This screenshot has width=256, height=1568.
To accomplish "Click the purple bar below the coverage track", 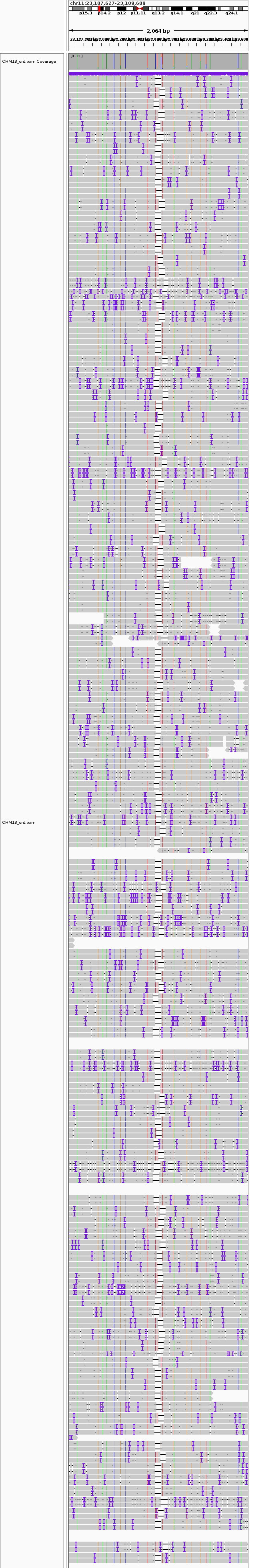I will 158,73.
